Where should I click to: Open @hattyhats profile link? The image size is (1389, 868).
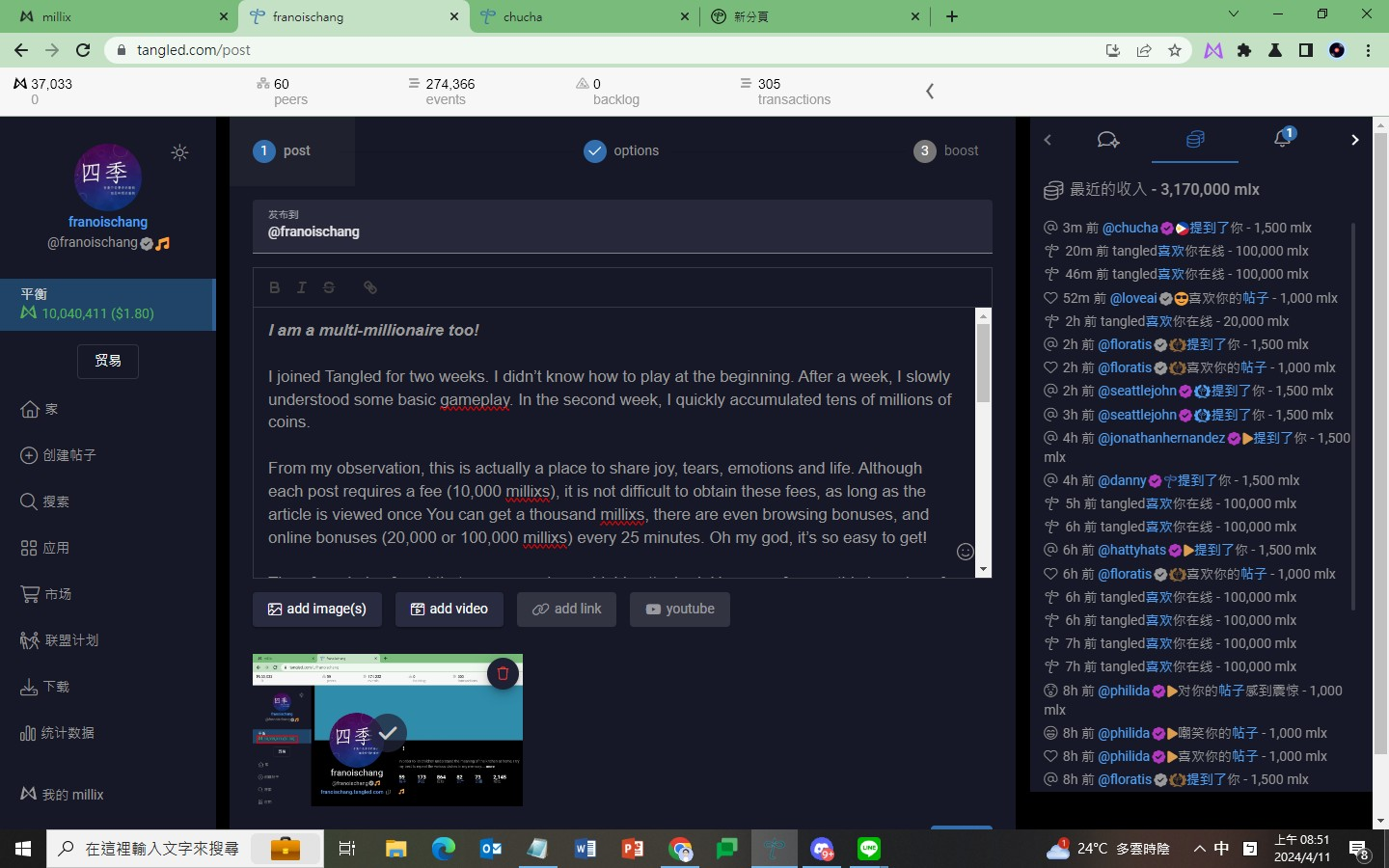click(x=1132, y=550)
